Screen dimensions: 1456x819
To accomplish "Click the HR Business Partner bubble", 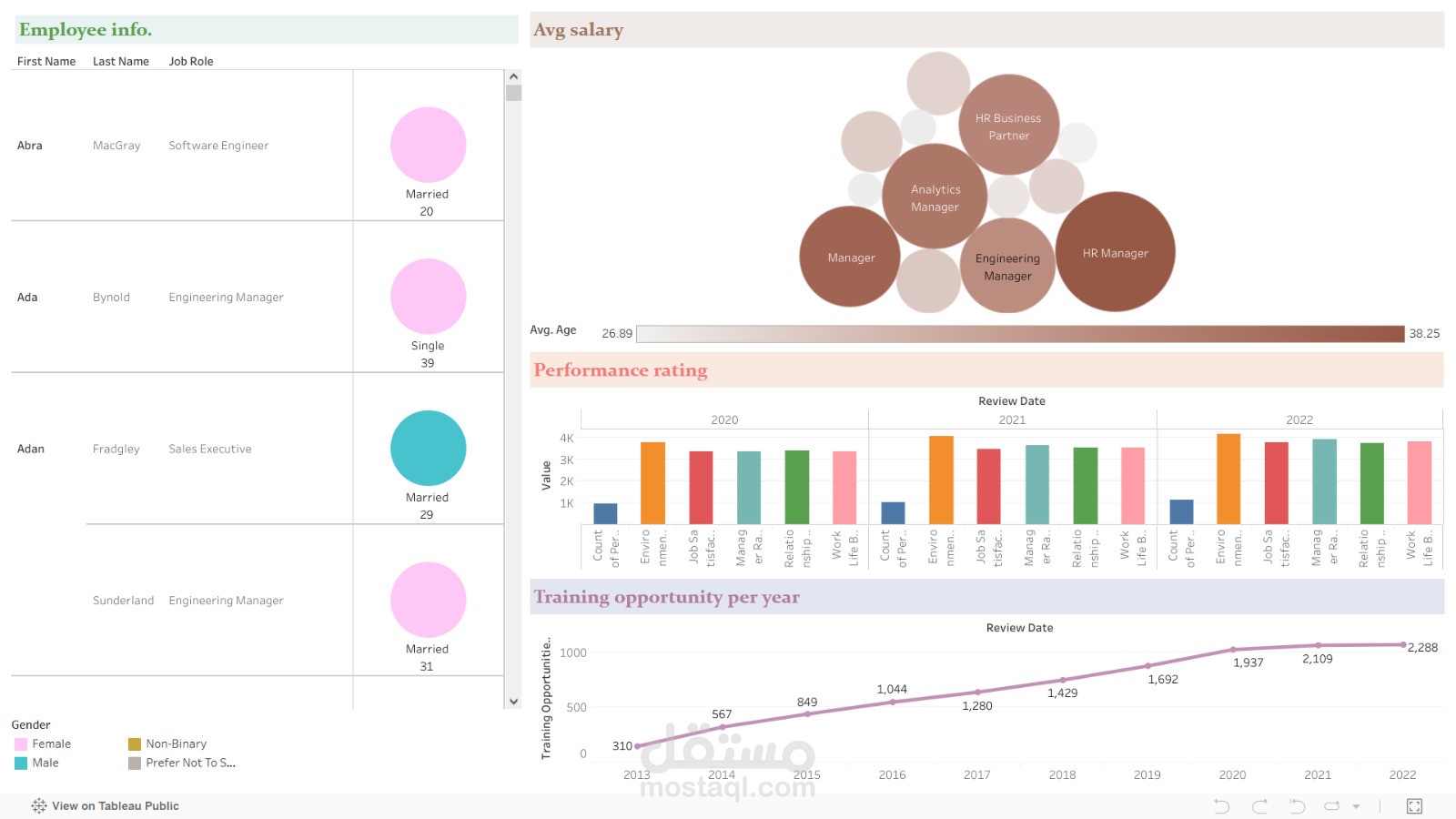I will coord(1009,125).
